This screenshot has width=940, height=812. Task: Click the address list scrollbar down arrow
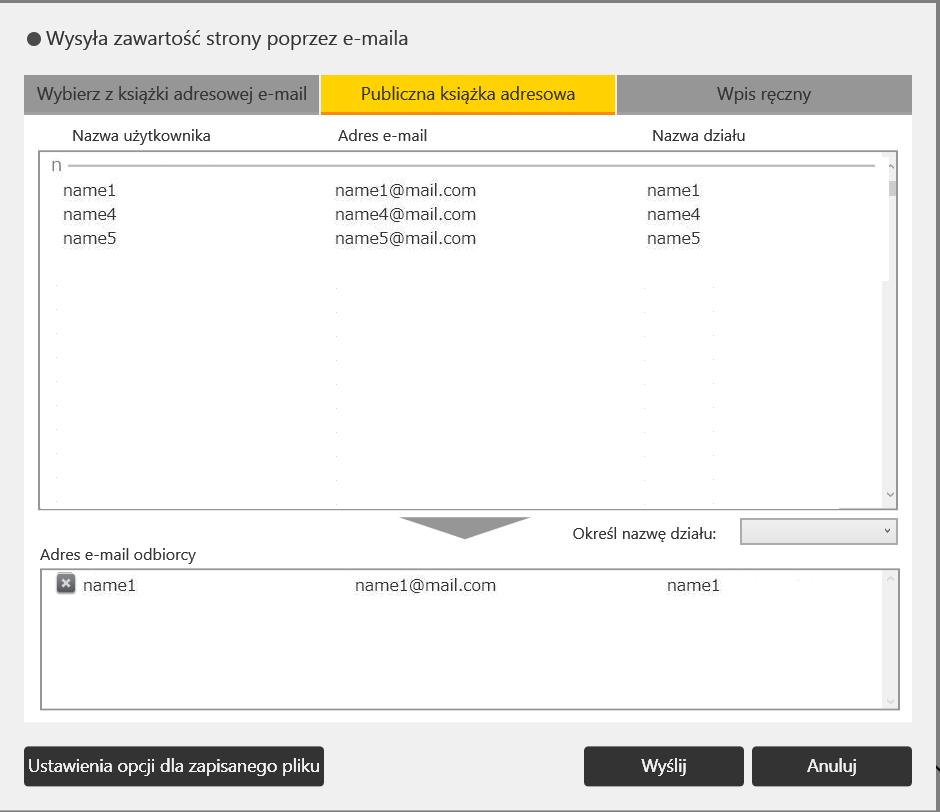pos(890,495)
